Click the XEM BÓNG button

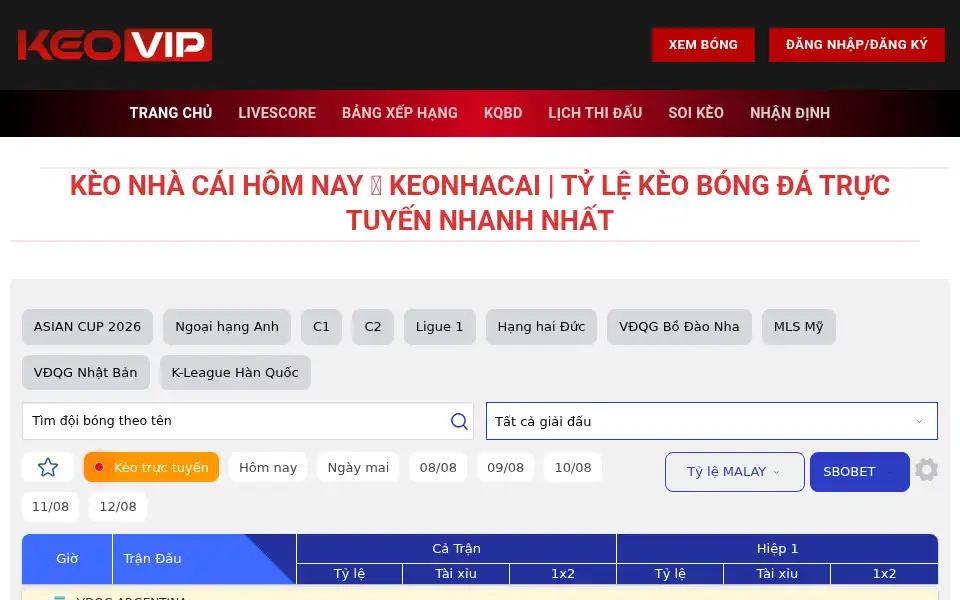click(x=703, y=45)
